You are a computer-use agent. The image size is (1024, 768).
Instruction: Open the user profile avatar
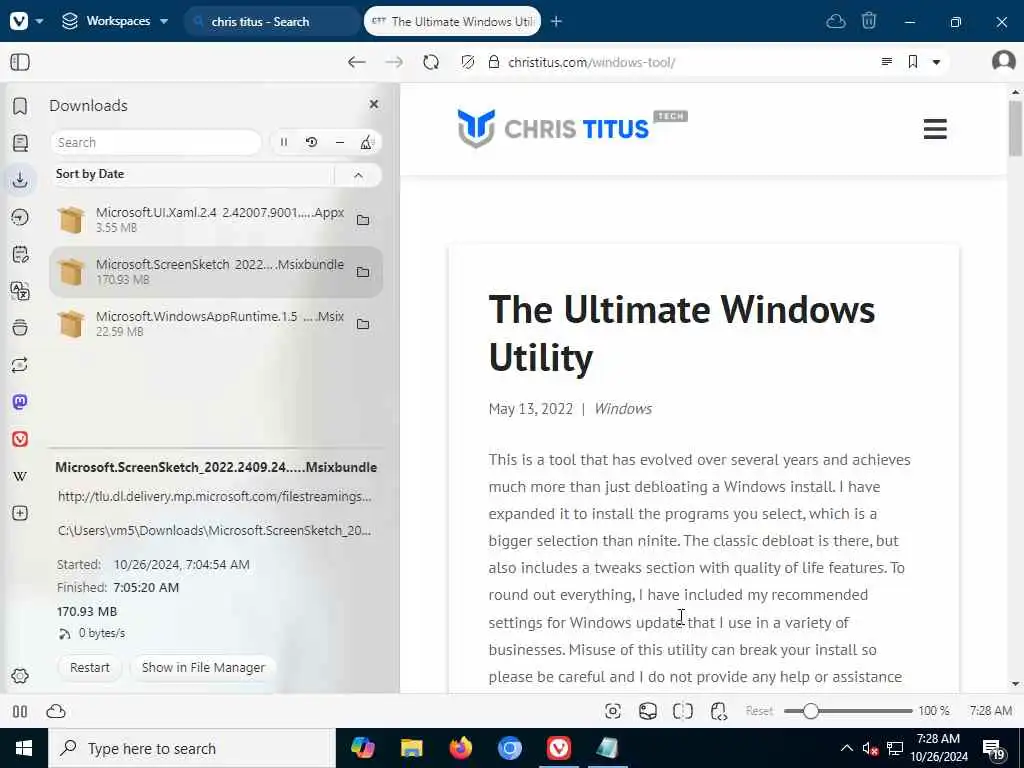click(x=1003, y=61)
